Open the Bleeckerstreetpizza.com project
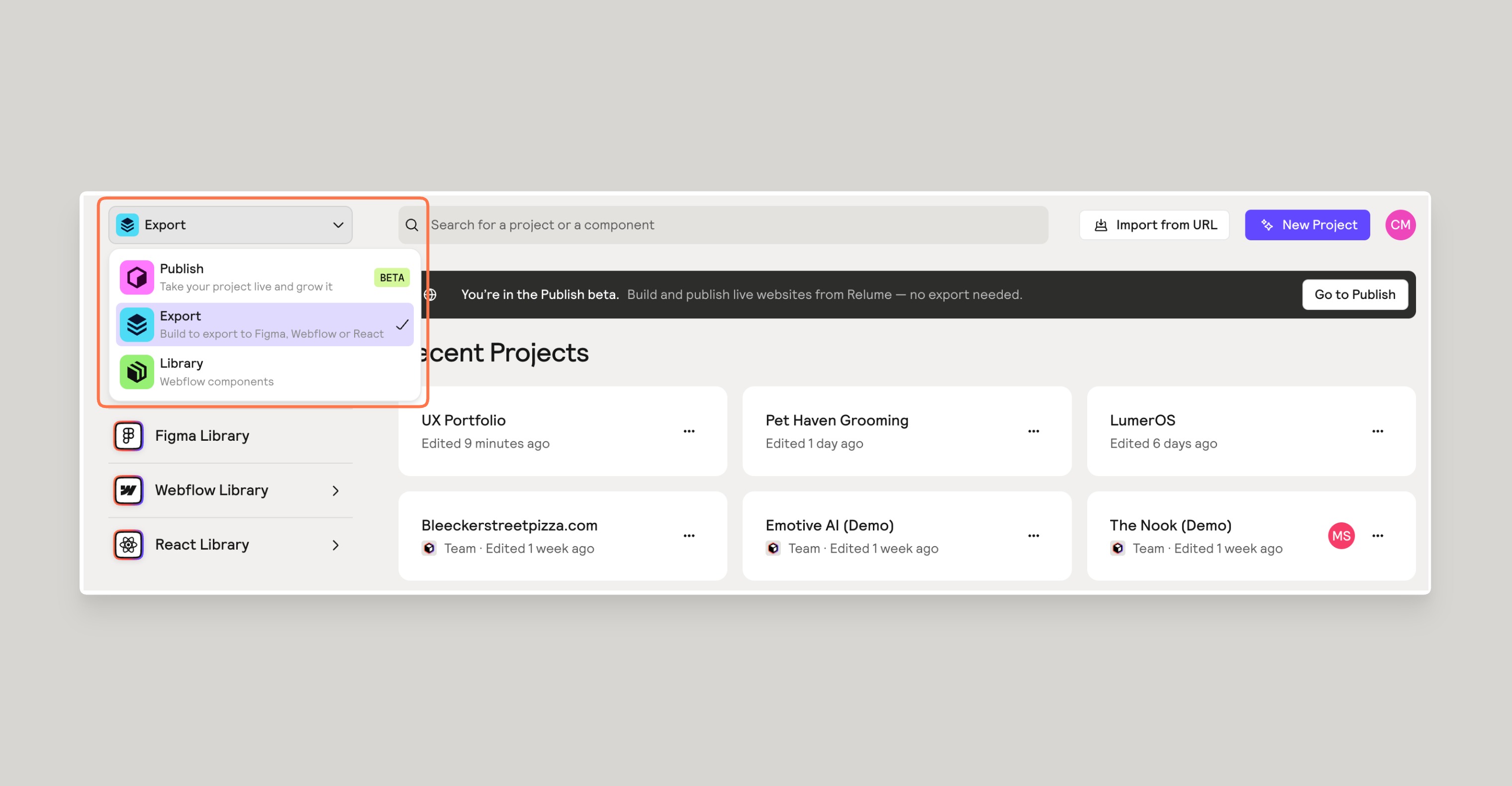This screenshot has height=786, width=1512. pos(563,536)
